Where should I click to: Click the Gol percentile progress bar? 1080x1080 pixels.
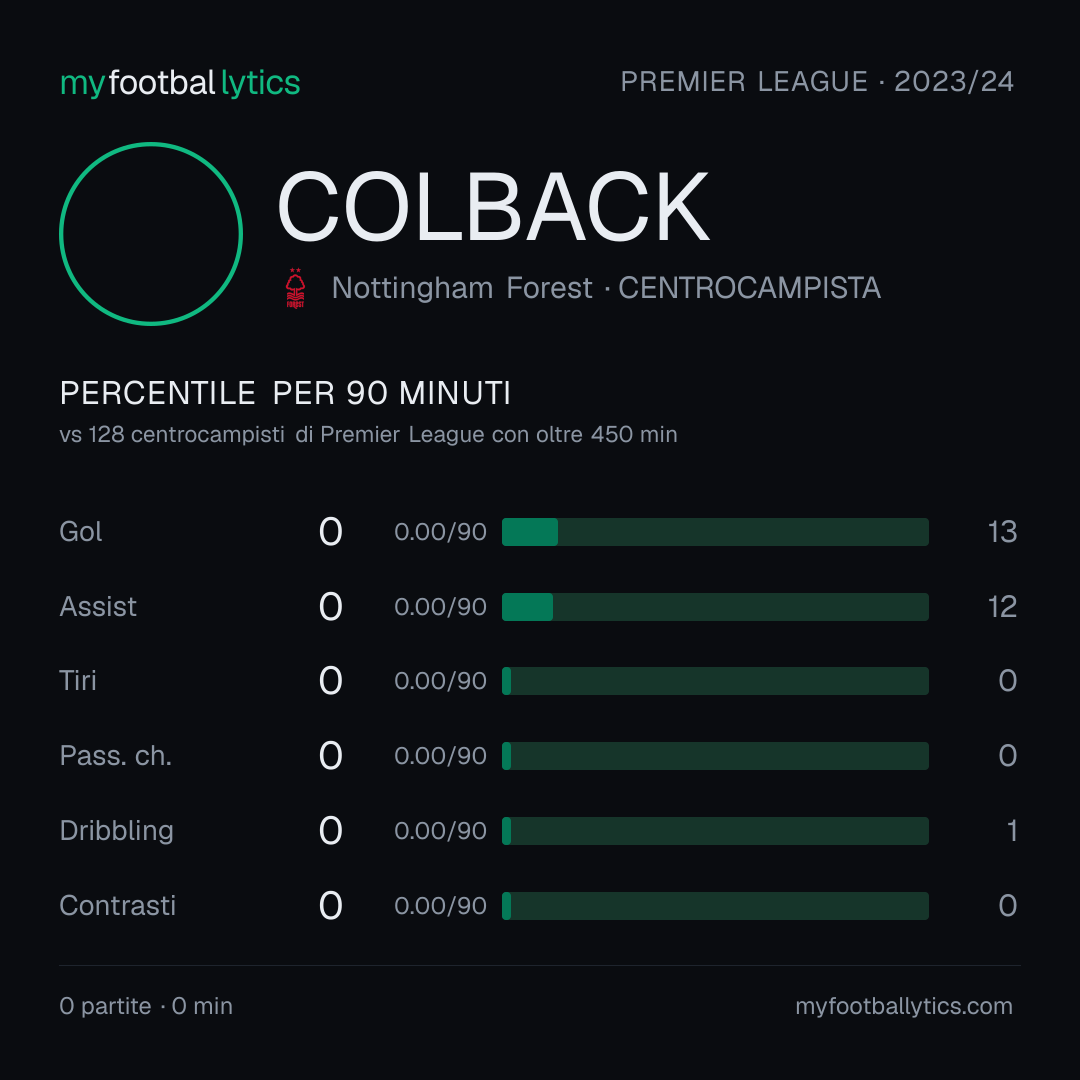click(715, 532)
